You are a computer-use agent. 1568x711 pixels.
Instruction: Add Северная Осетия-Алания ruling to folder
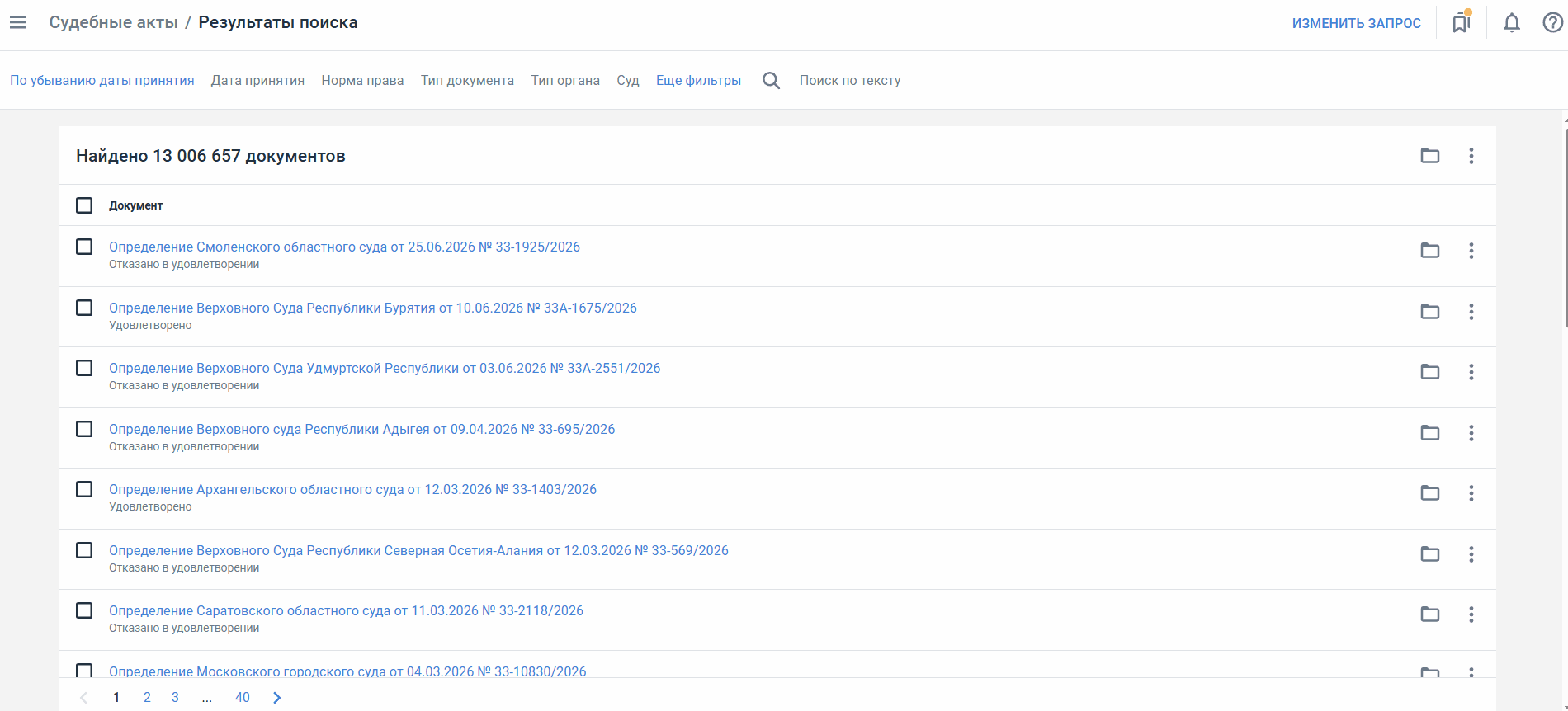1430,554
